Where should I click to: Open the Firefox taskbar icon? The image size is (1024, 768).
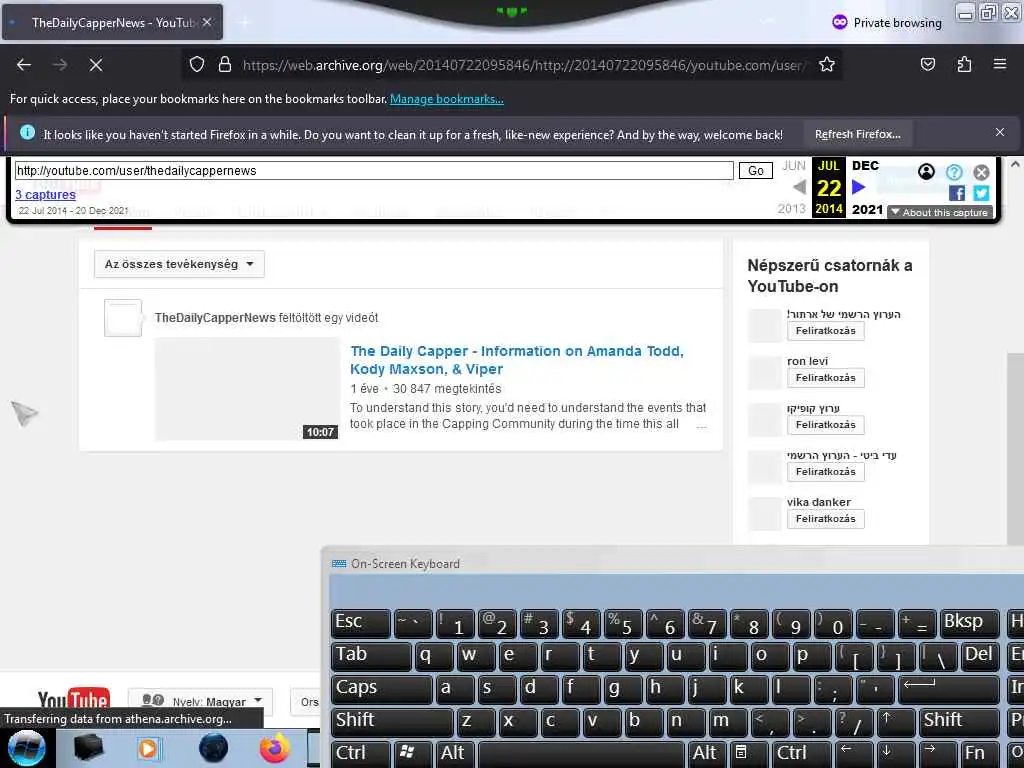pos(274,748)
